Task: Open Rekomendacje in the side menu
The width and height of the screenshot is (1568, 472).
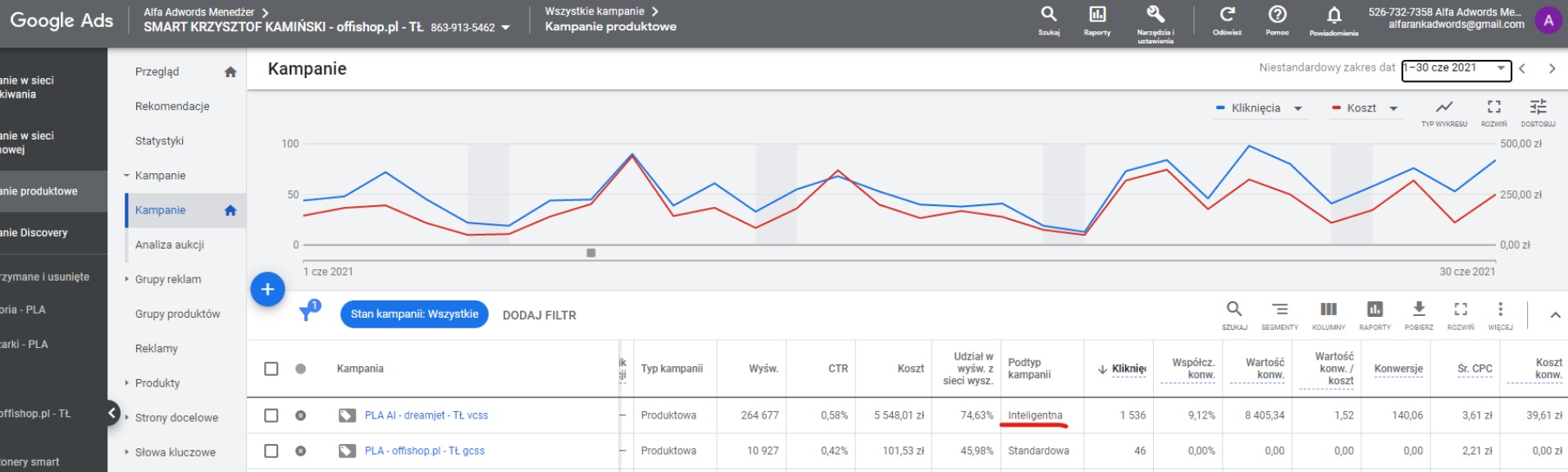Action: [x=172, y=107]
